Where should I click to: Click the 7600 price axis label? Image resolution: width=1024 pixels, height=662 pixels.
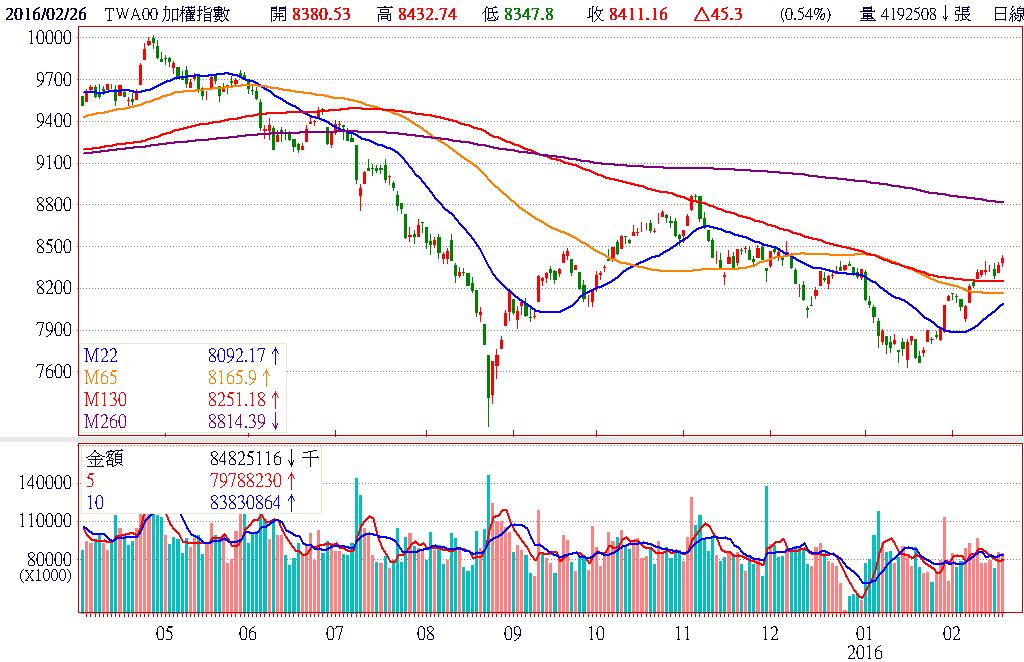click(x=53, y=371)
